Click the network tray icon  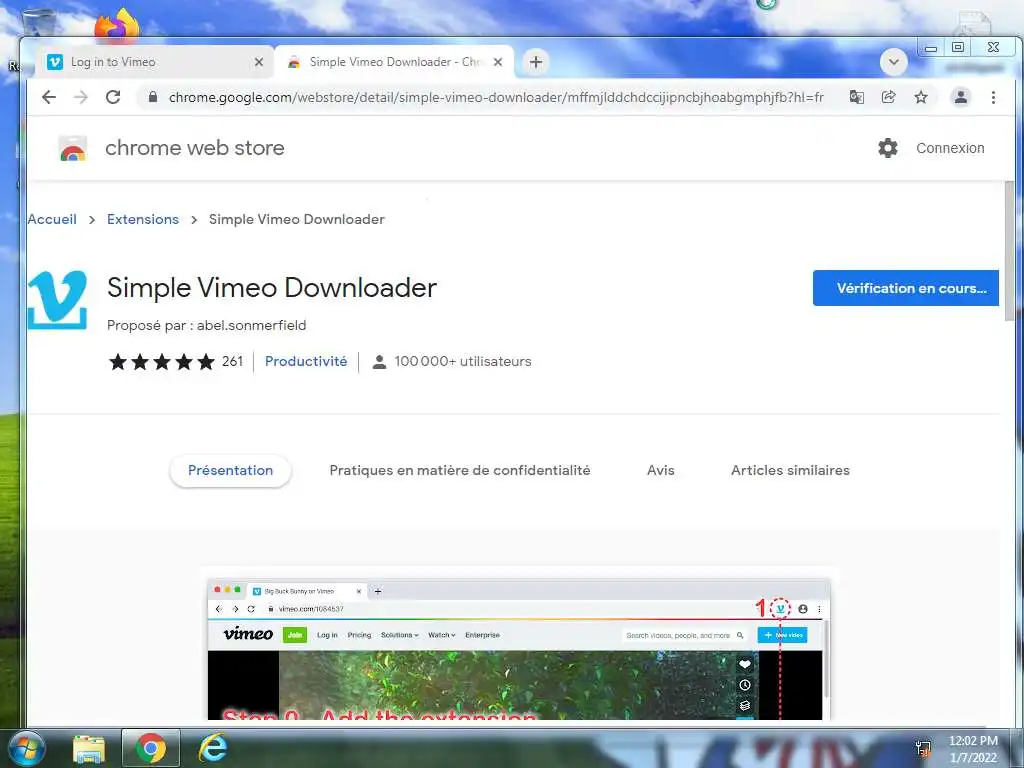point(923,749)
